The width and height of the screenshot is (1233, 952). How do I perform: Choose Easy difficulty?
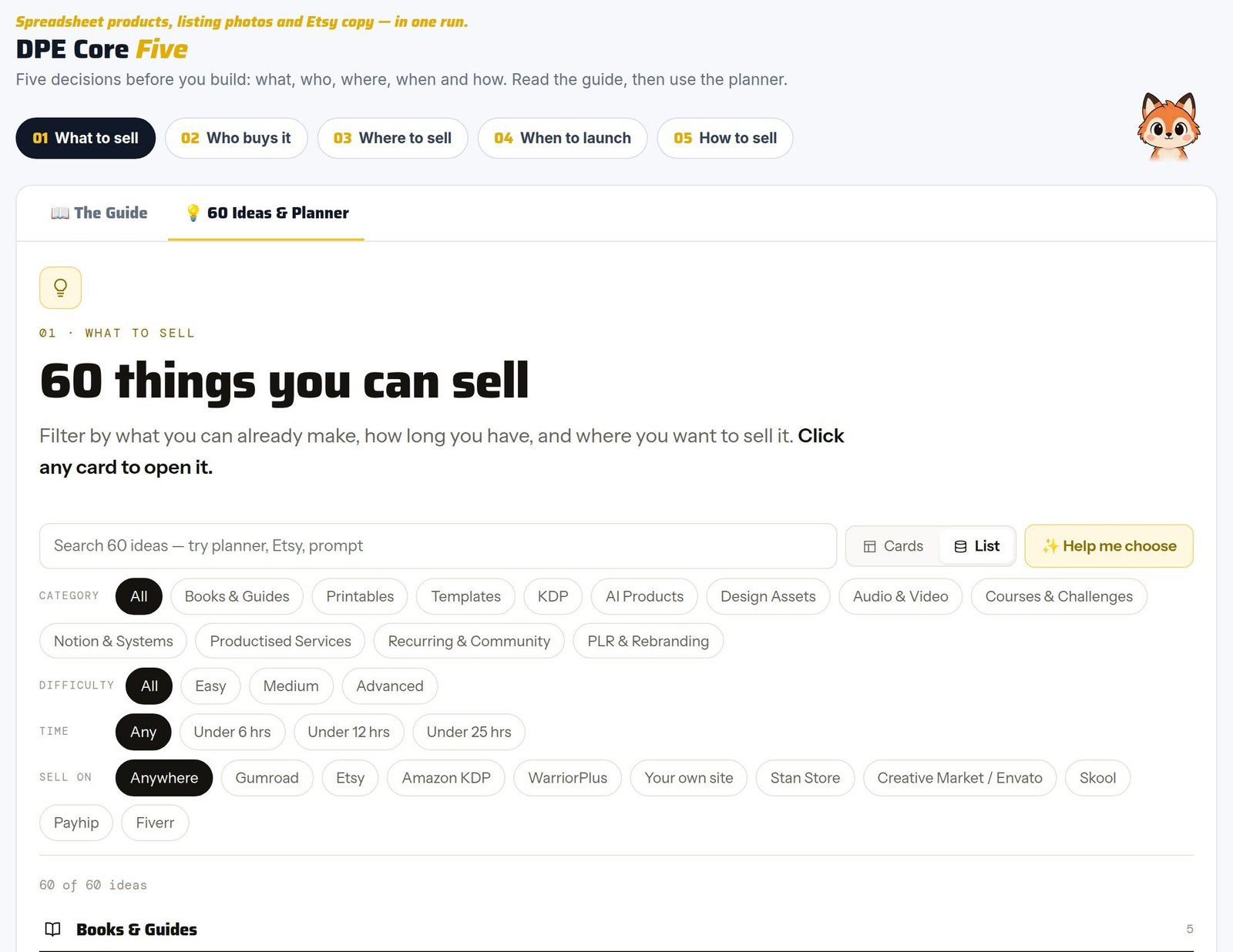[210, 686]
